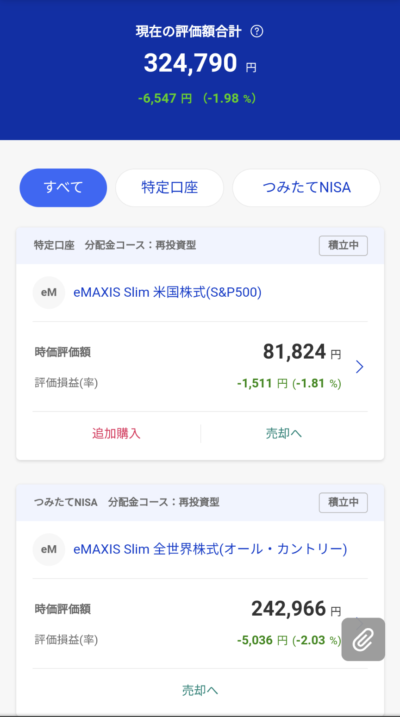Image resolution: width=400 pixels, height=717 pixels.
Task: Click 売却へ for S&P500 fund
Action: (x=284, y=433)
